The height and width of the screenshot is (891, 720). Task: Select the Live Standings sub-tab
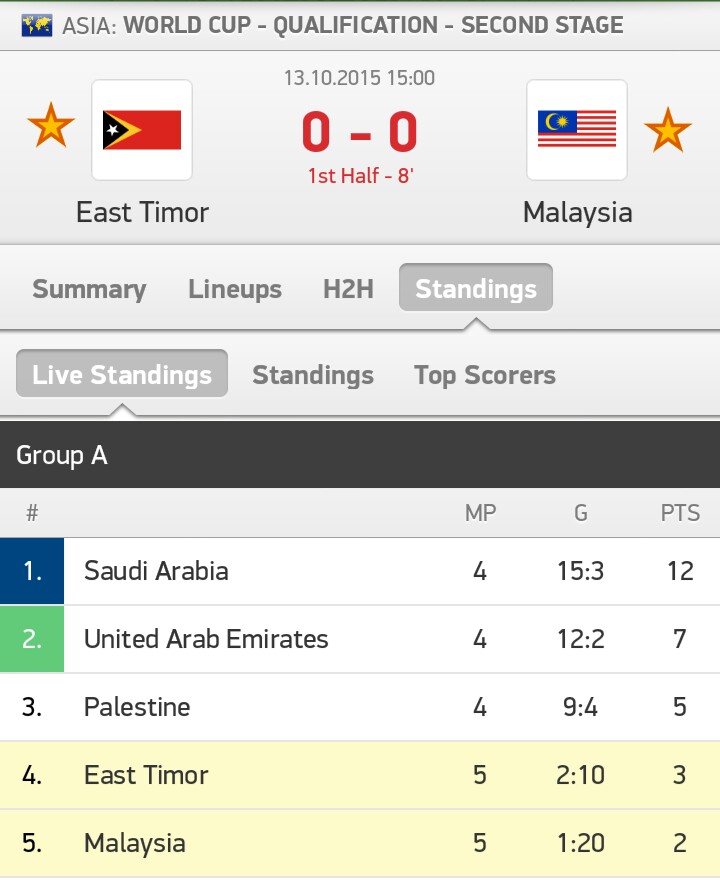[122, 375]
